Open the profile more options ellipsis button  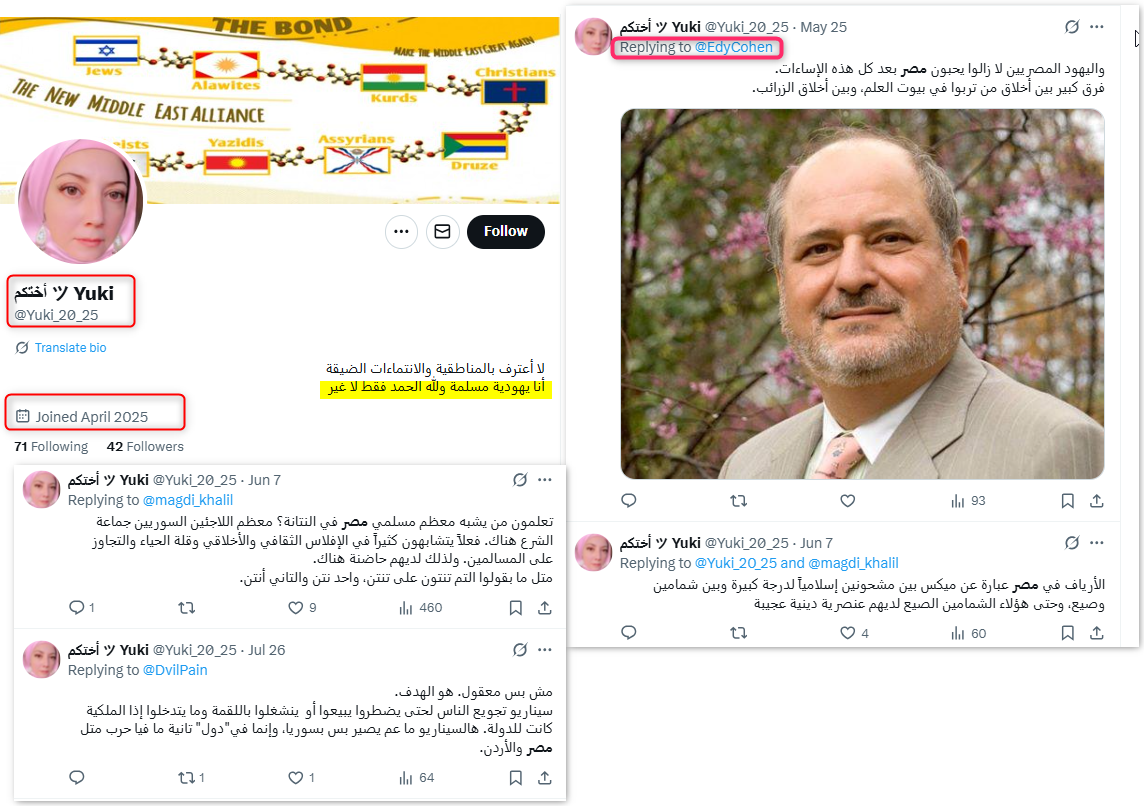[x=401, y=232]
